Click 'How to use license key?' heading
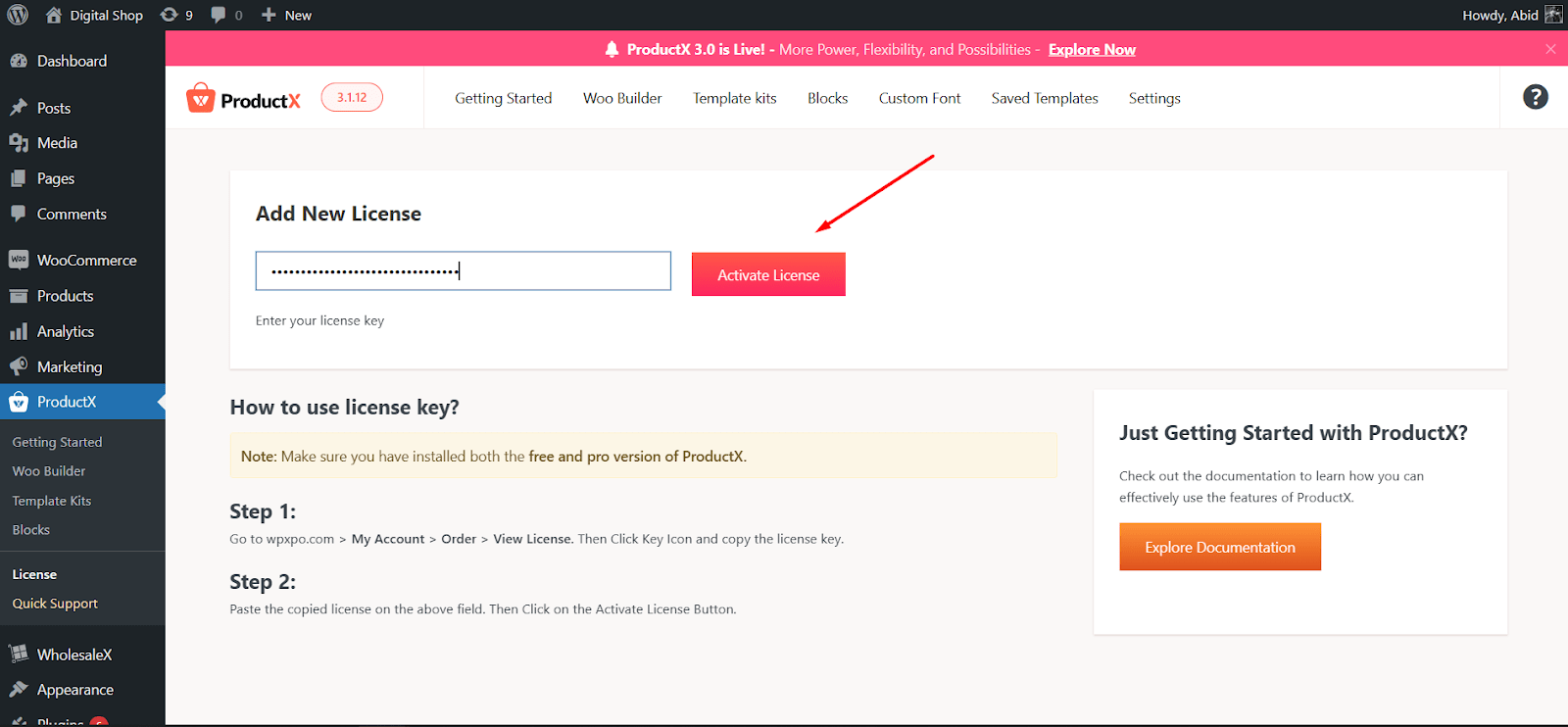This screenshot has height=727, width=1568. [x=344, y=408]
